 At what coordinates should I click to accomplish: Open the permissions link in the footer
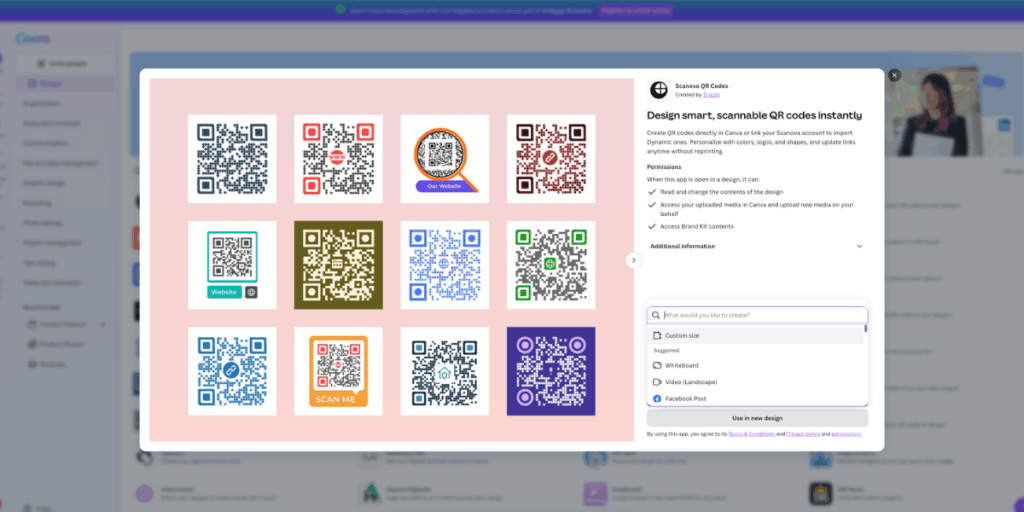845,434
